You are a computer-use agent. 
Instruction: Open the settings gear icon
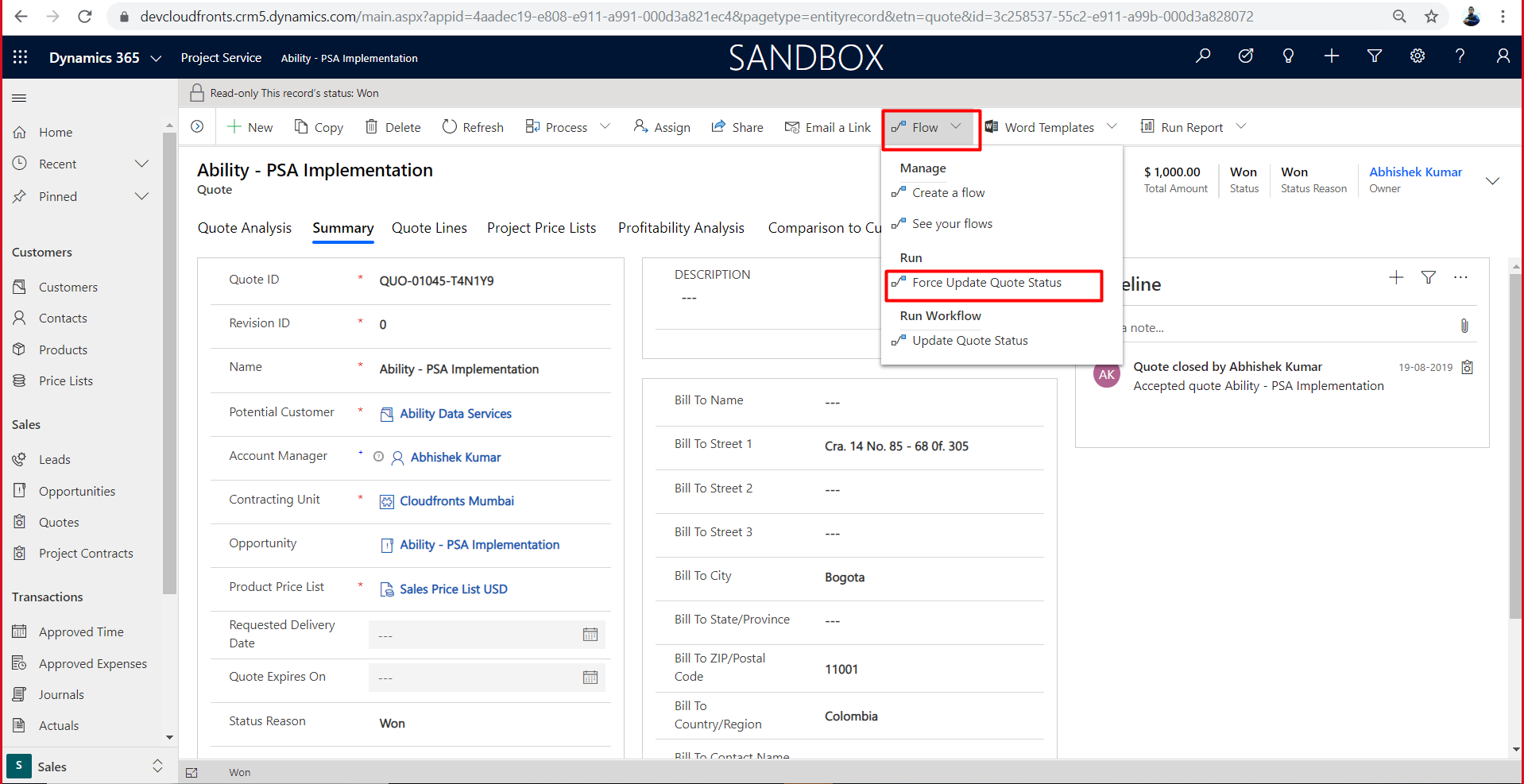click(1418, 56)
